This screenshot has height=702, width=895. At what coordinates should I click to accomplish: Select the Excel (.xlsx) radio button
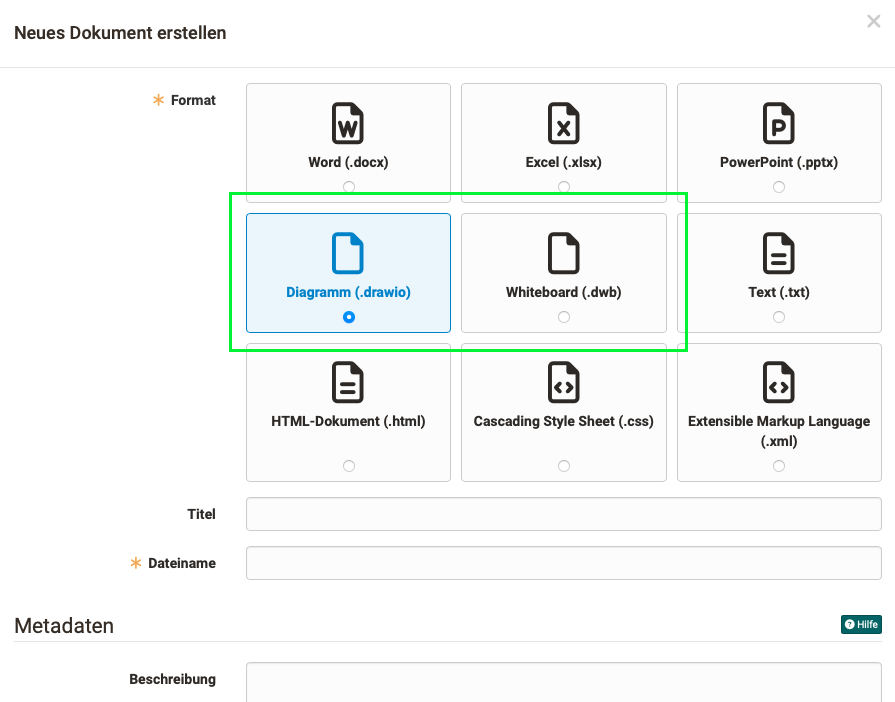(x=564, y=187)
